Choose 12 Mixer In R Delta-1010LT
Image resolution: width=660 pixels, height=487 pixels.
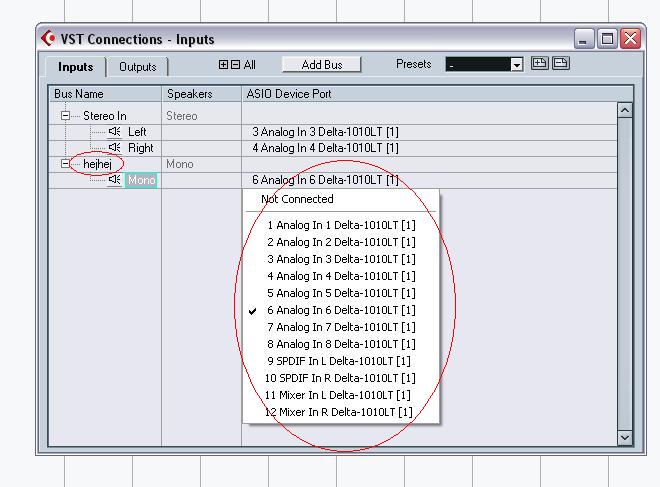[x=339, y=412]
